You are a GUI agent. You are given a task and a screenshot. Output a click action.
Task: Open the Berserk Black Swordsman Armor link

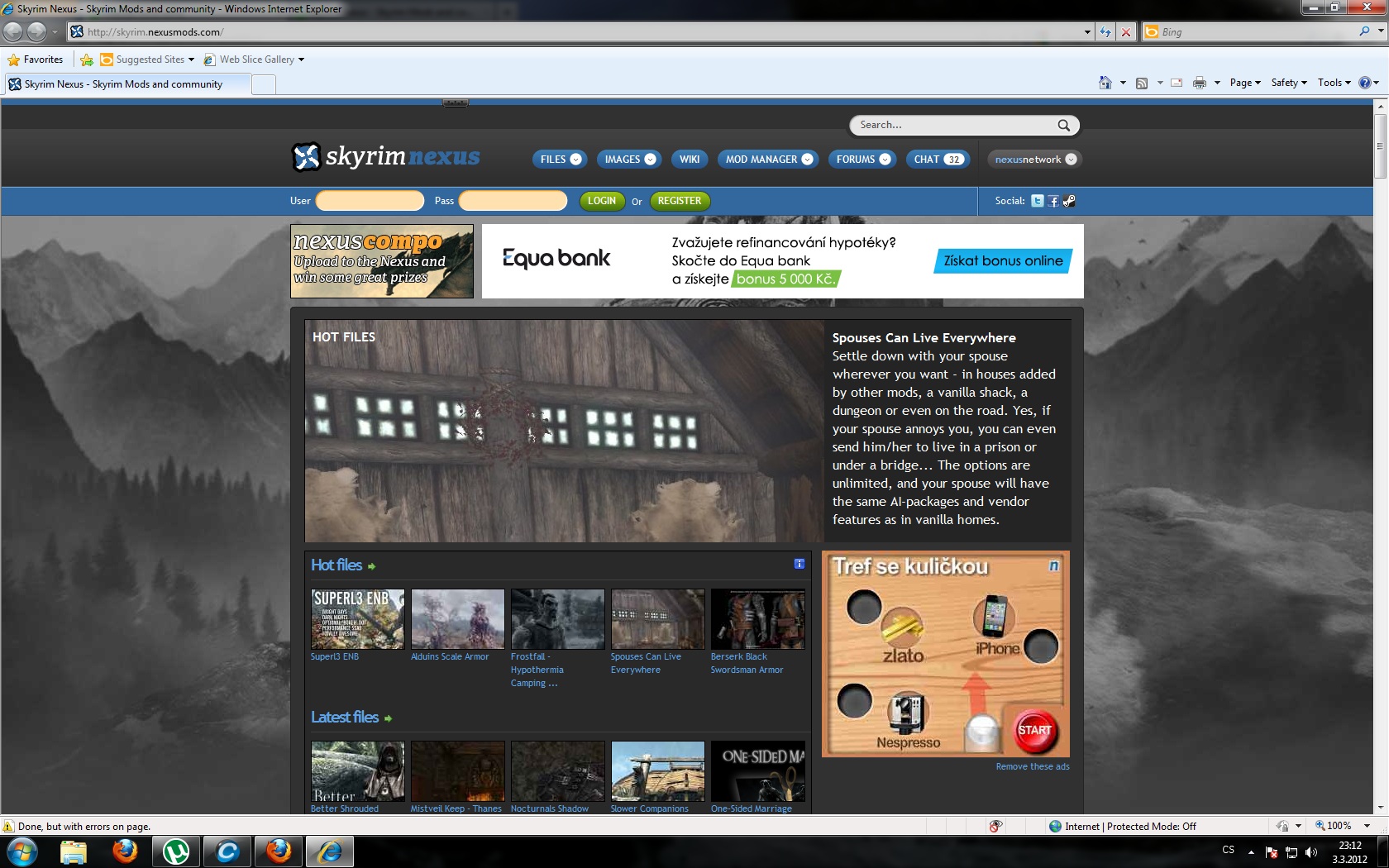[x=747, y=663]
